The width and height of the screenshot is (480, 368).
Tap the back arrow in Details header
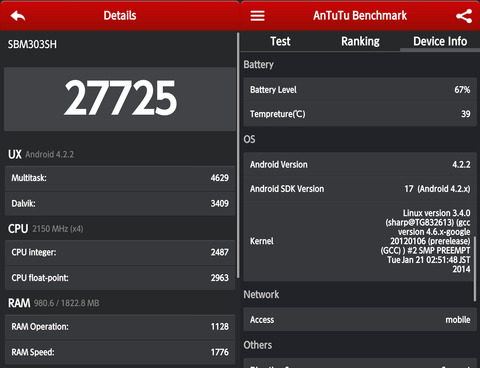pyautogui.click(x=18, y=16)
